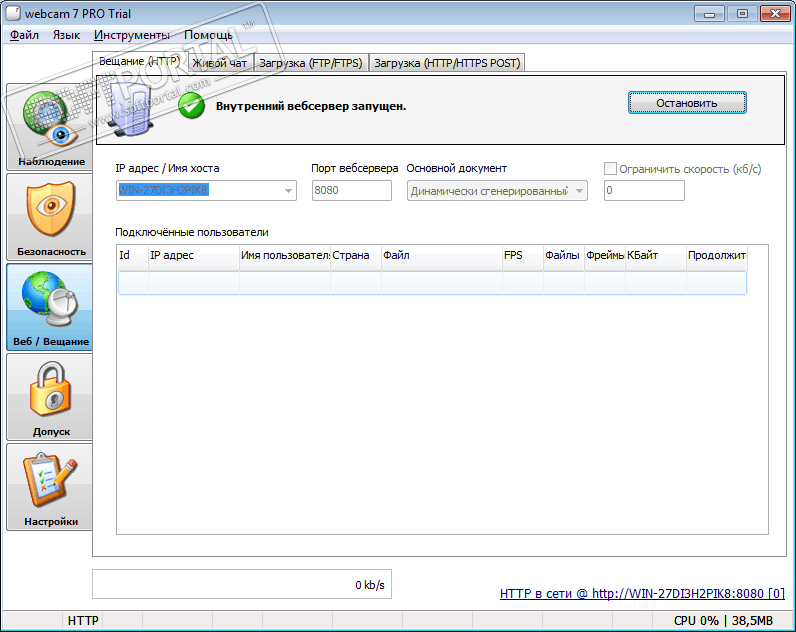Viewport: 796px width, 632px height.
Task: Open the Допуск padlock section
Action: tap(49, 396)
